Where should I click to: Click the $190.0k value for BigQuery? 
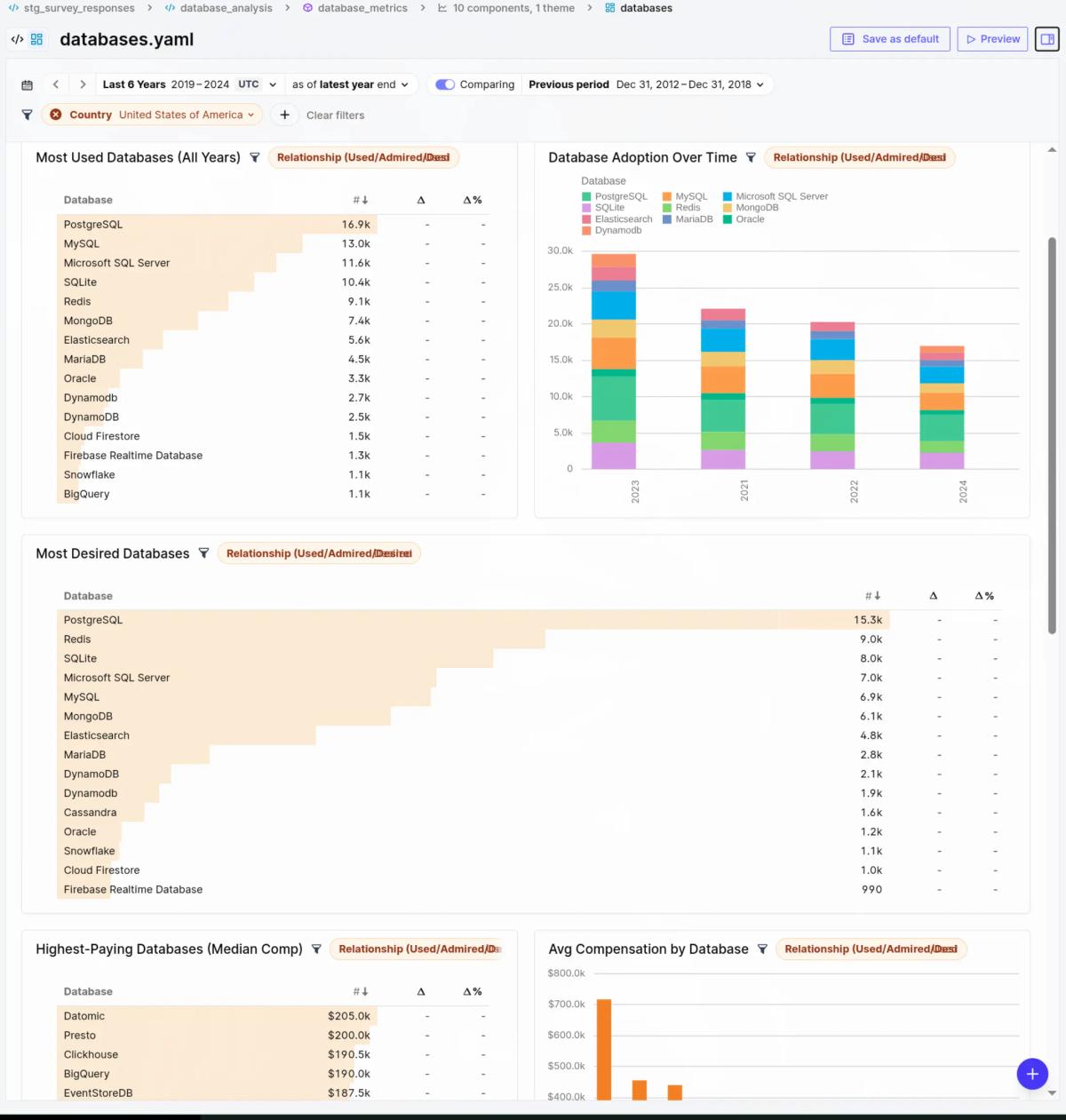point(348,1074)
